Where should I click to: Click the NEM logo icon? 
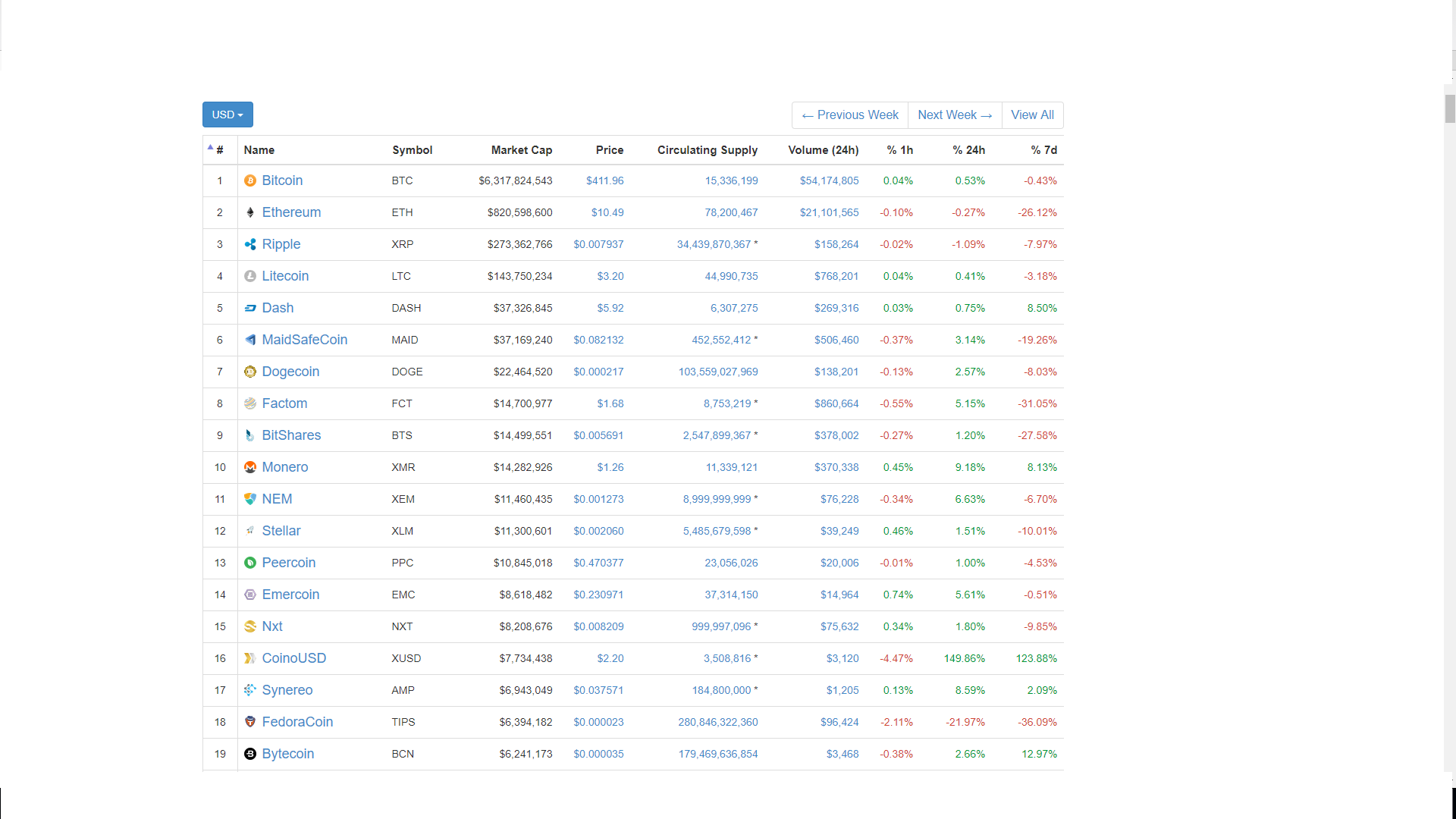point(250,499)
